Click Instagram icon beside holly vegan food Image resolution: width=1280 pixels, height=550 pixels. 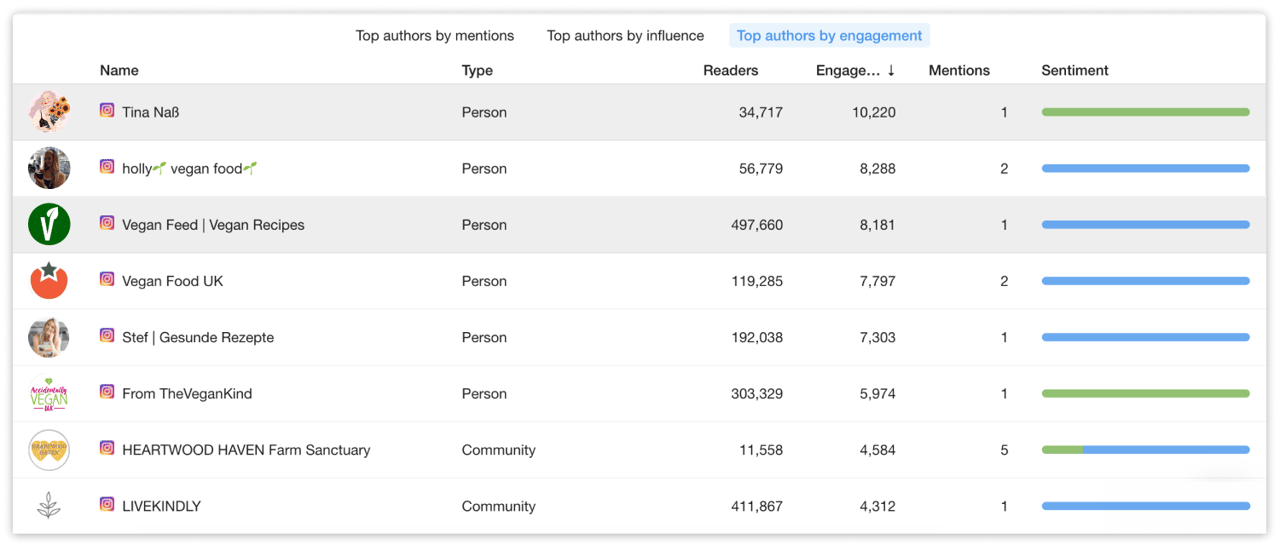pyautogui.click(x=107, y=167)
